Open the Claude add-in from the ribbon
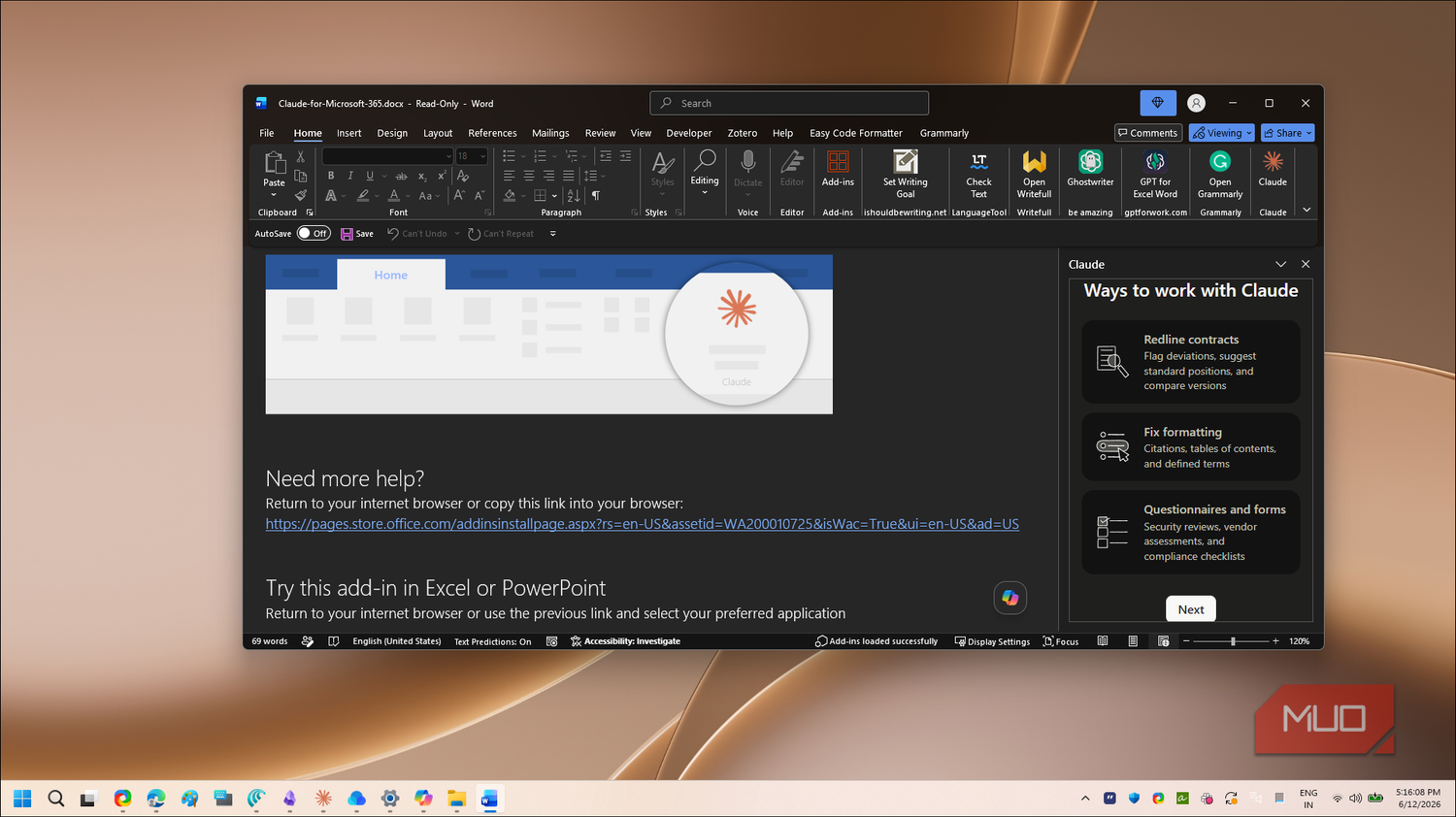This screenshot has height=817, width=1456. pyautogui.click(x=1273, y=172)
